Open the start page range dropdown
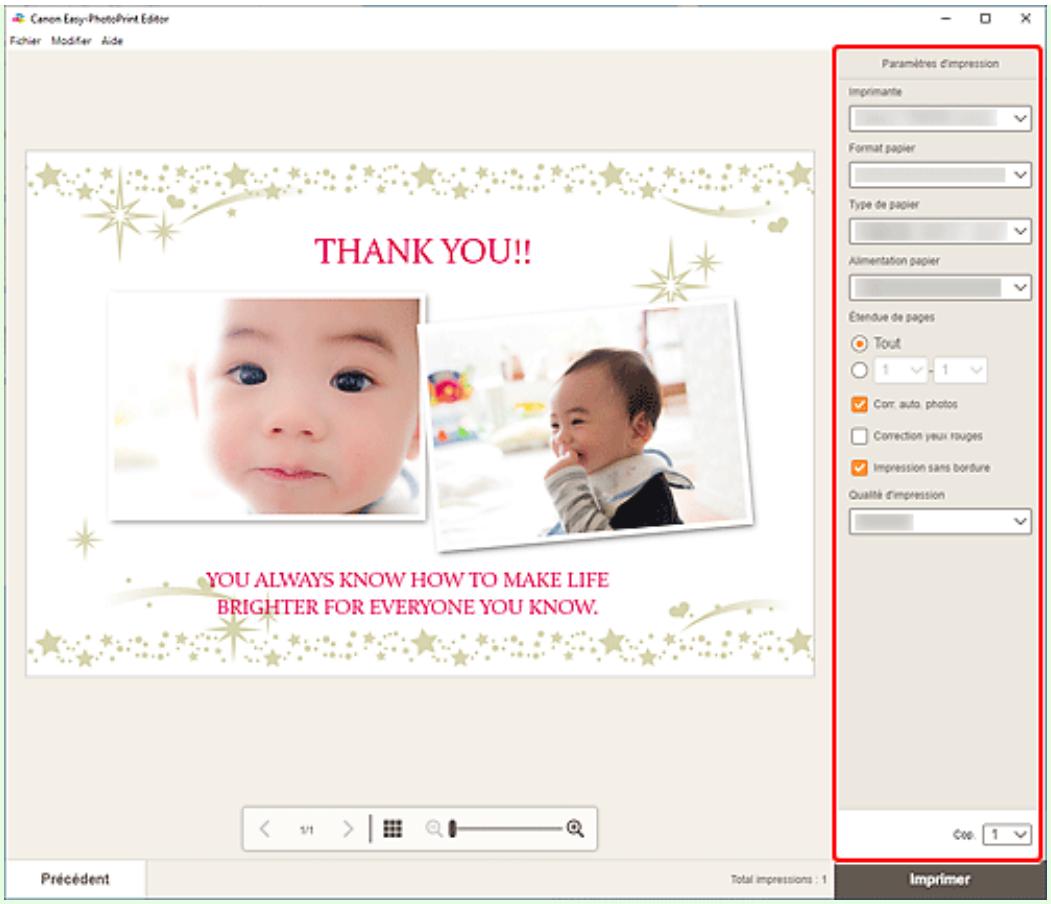The height and width of the screenshot is (904, 1051). point(900,370)
